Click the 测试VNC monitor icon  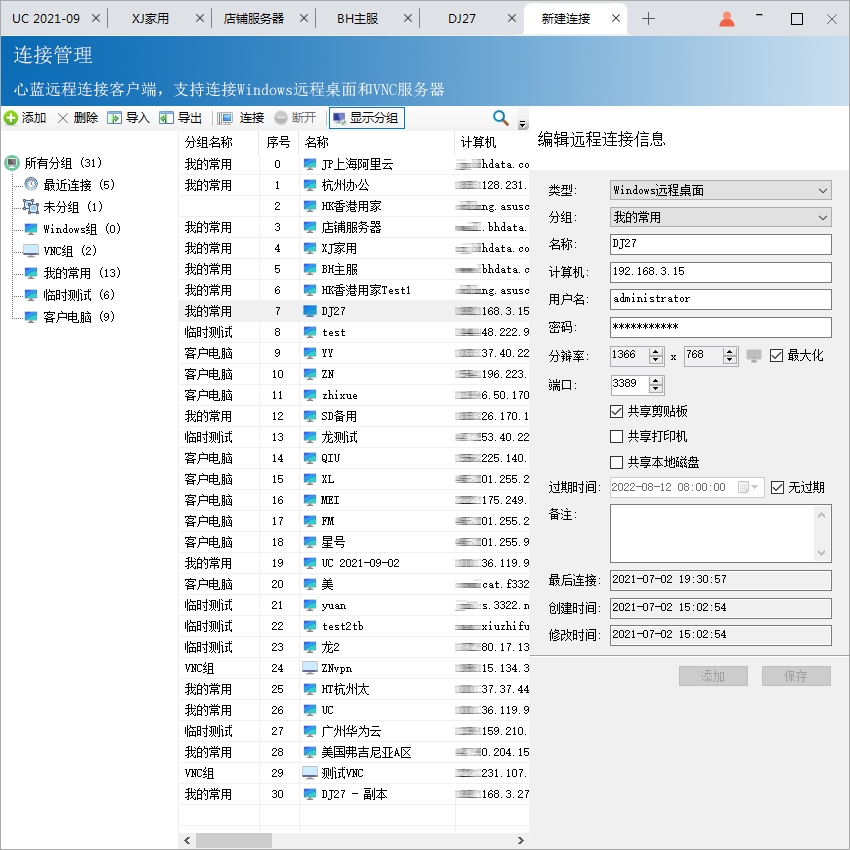[310, 773]
